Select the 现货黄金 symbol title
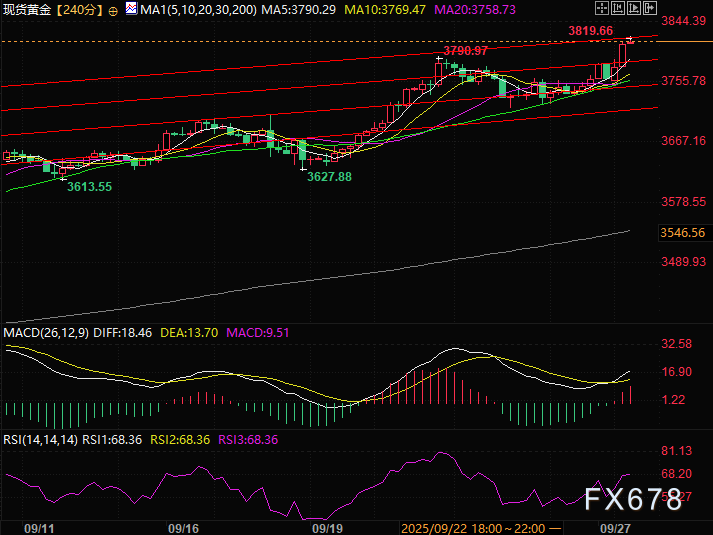This screenshot has height=535, width=713. coord(27,9)
